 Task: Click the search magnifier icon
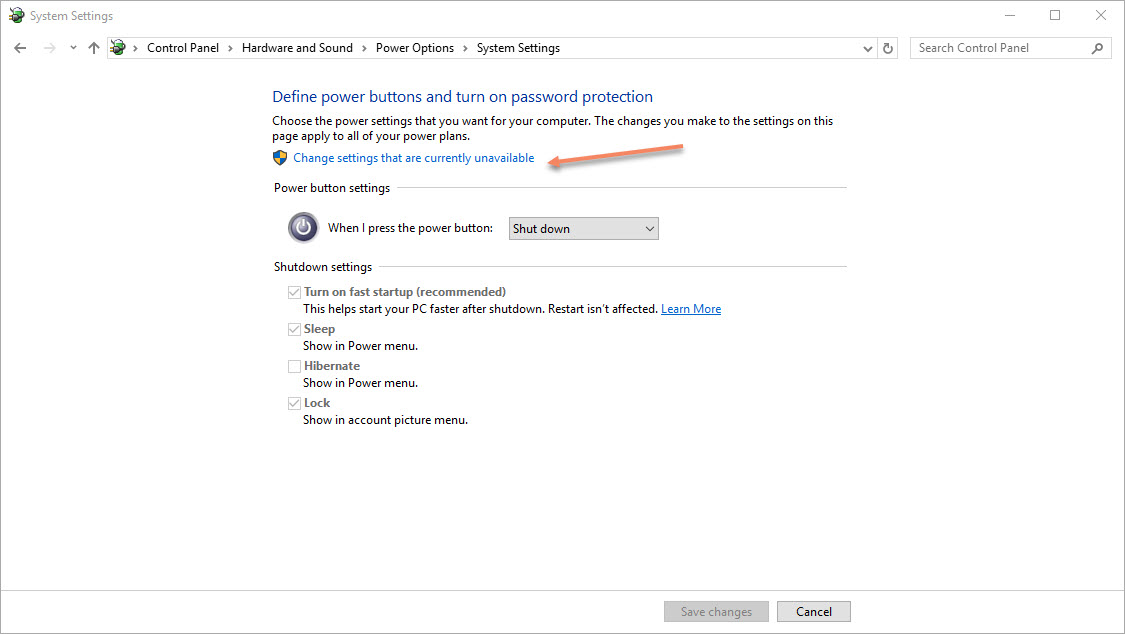1097,47
